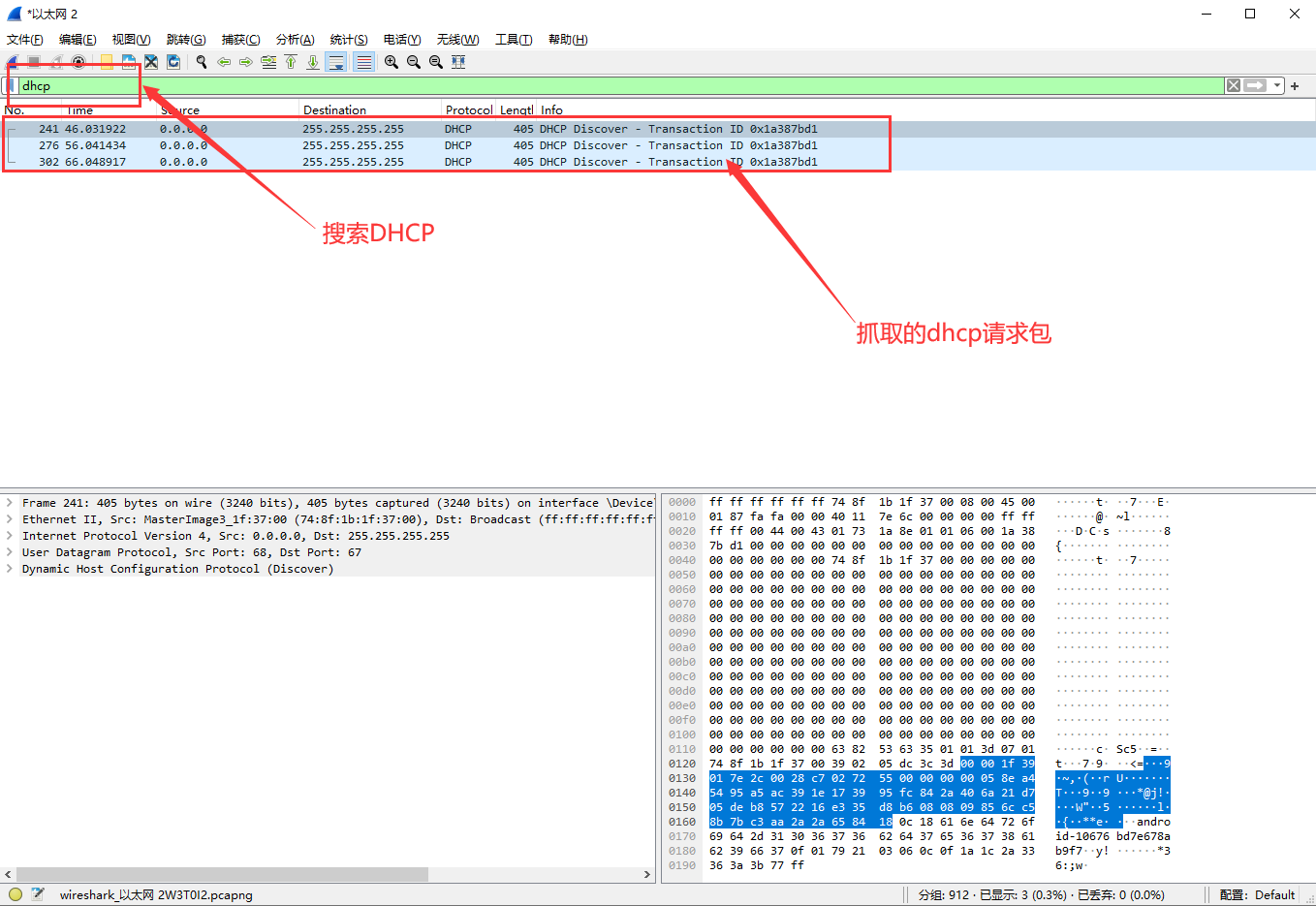The height and width of the screenshot is (906, 1316).
Task: Jump to first packet icon
Action: pyautogui.click(x=291, y=62)
